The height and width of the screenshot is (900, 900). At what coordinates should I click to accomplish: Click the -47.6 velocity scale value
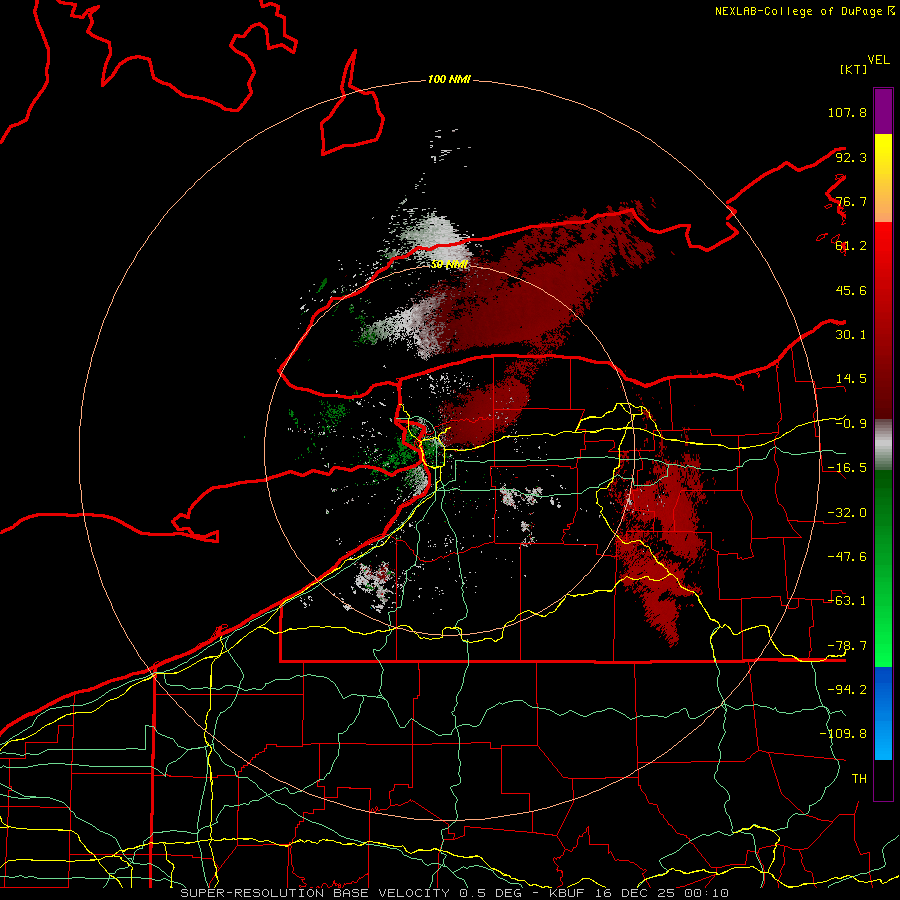click(847, 557)
